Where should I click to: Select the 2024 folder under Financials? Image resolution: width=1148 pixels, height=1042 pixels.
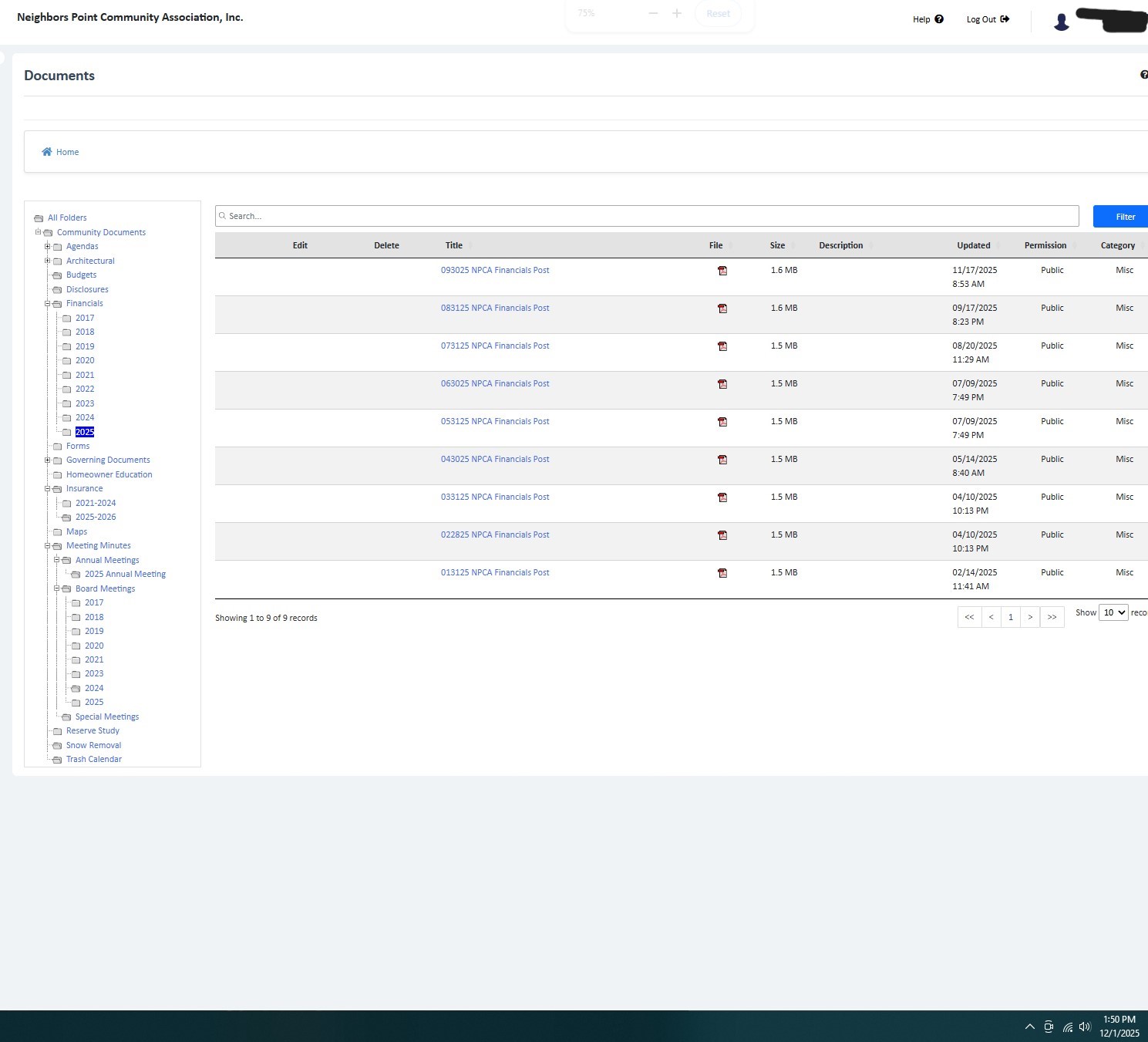pos(85,417)
